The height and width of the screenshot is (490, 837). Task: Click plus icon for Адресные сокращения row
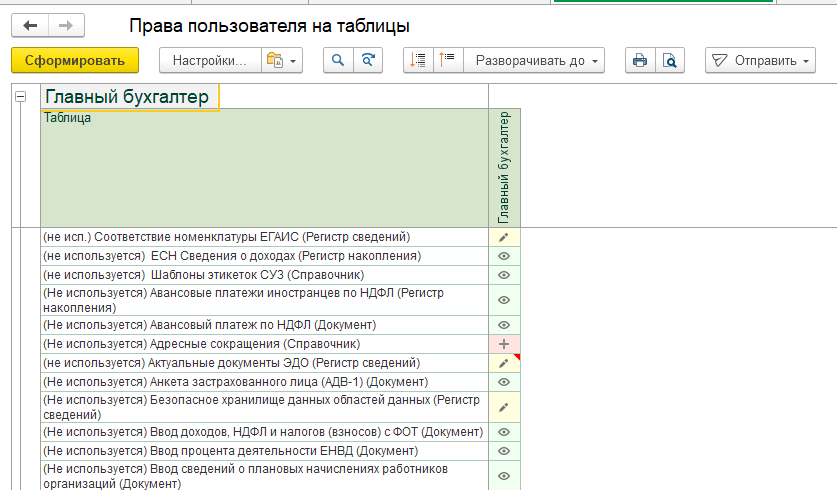click(x=504, y=344)
